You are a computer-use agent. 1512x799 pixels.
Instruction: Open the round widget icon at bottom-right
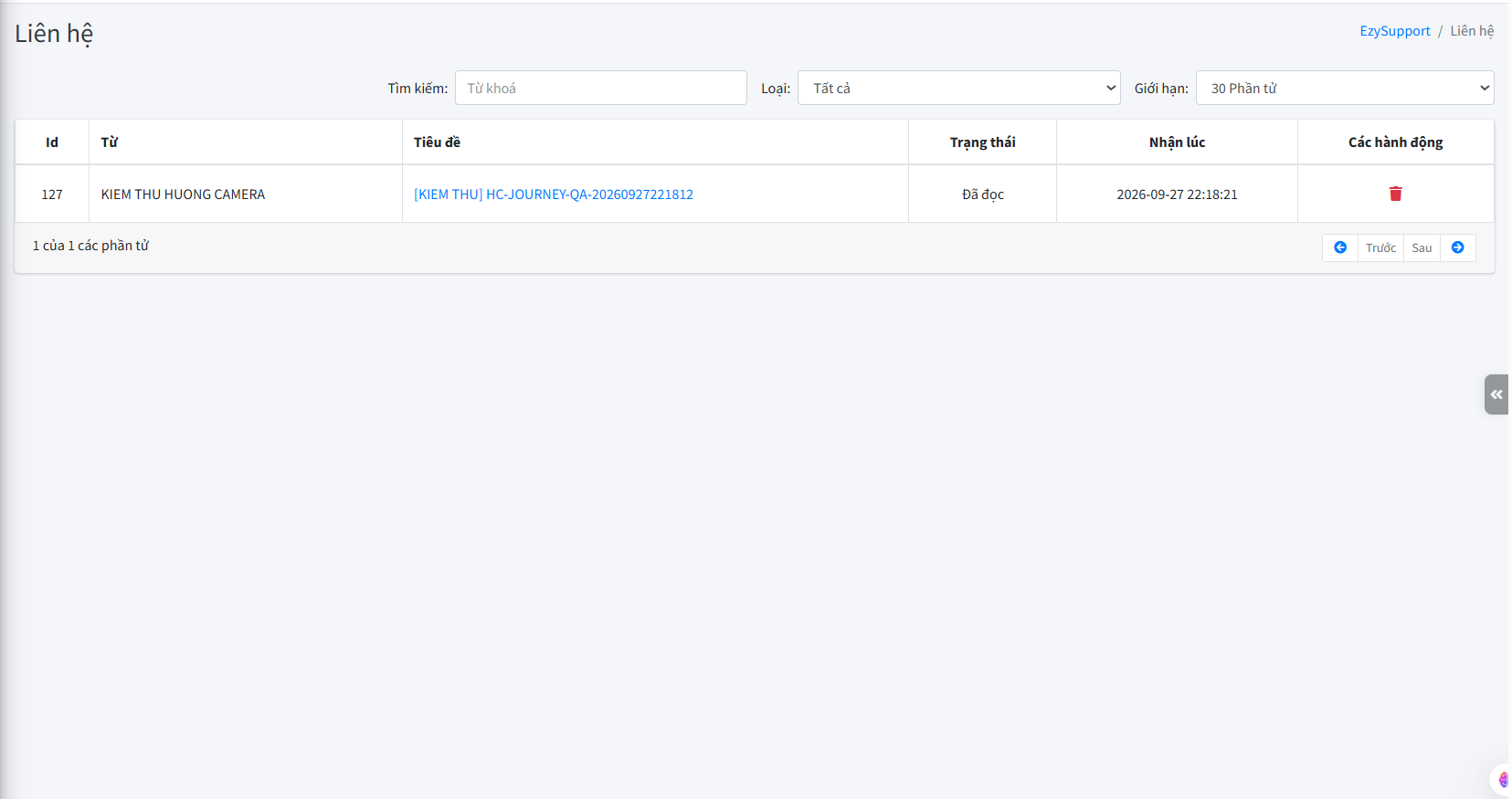(x=1501, y=780)
